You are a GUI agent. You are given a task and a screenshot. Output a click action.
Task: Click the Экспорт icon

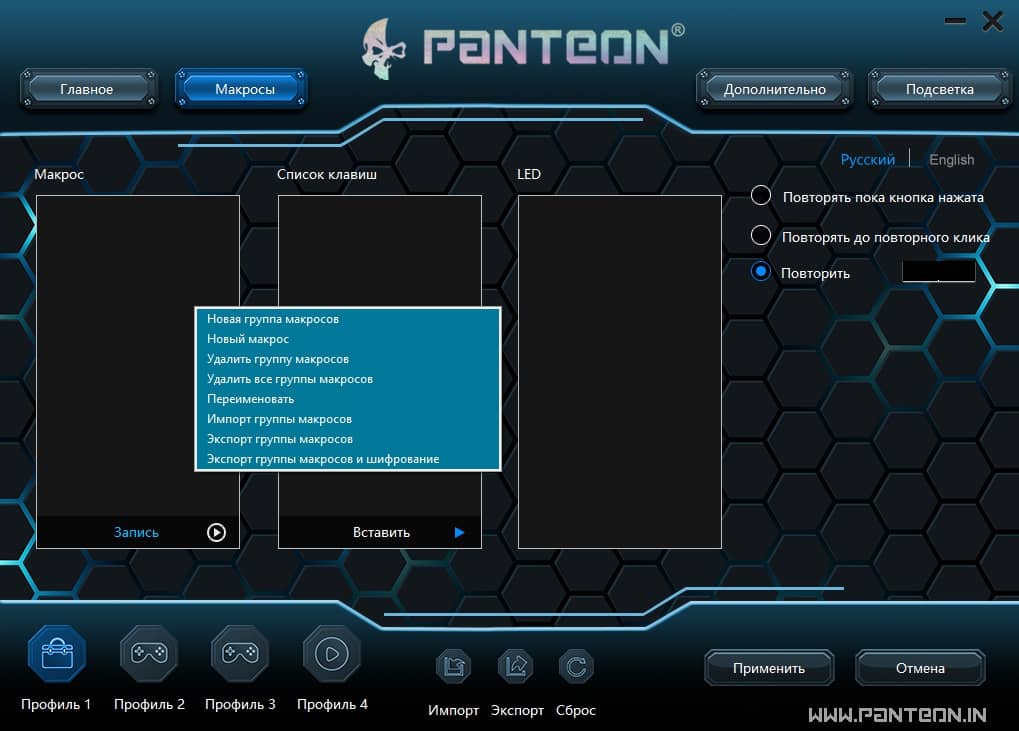click(516, 666)
